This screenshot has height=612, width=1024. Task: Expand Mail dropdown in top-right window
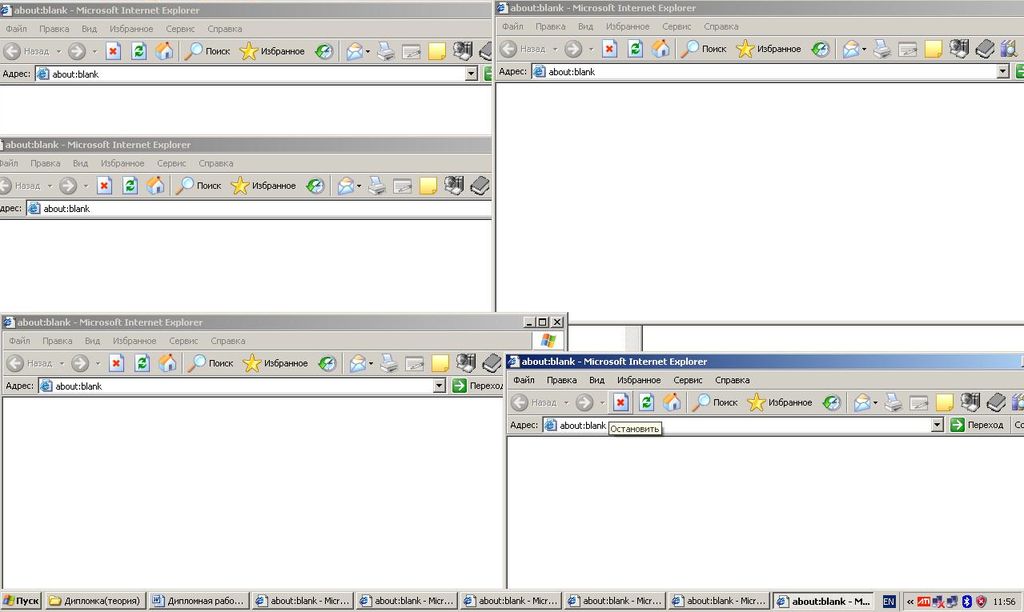coord(865,48)
